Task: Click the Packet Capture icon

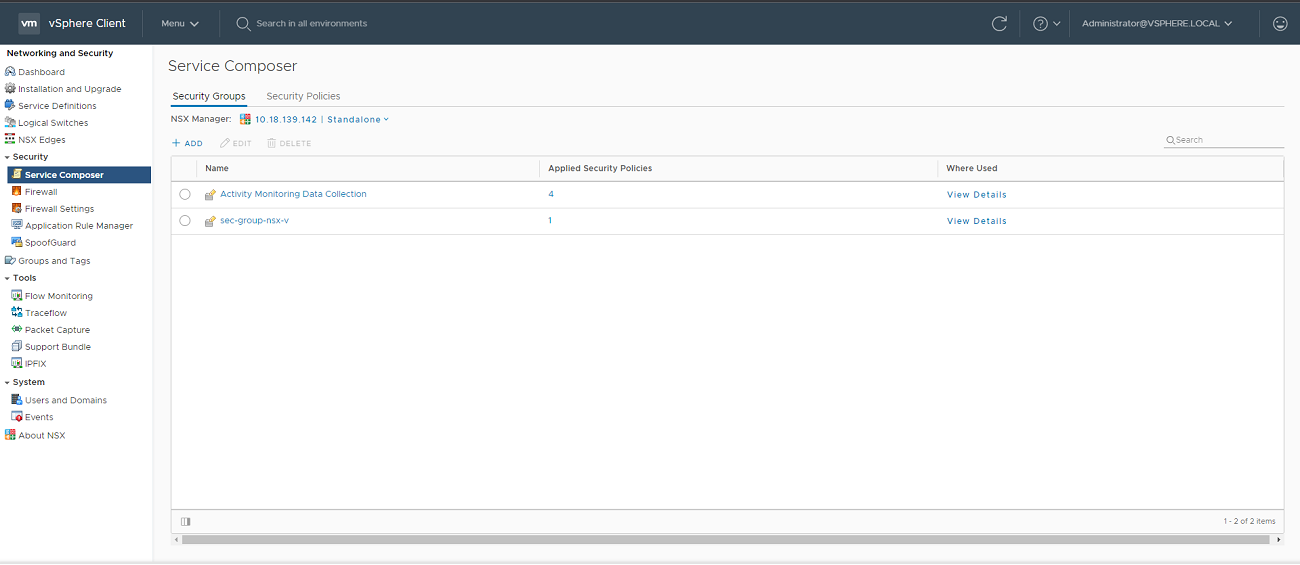Action: pos(16,330)
